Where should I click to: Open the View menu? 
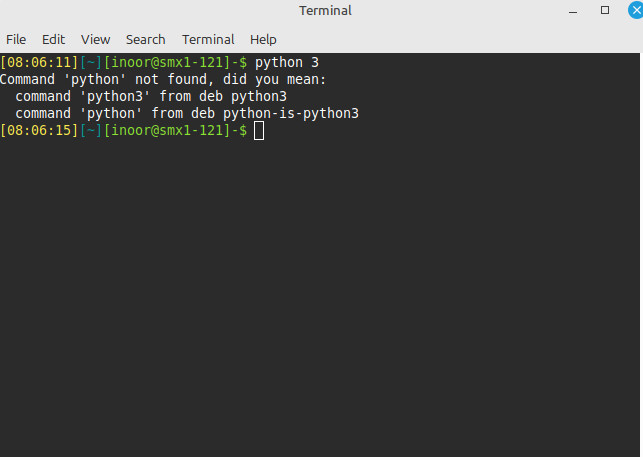coord(96,39)
